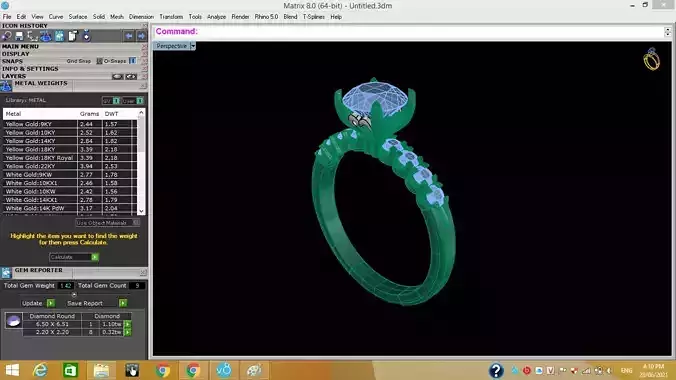Viewport: 676px width, 380px height.
Task: Expand the Layers section
Action: 14,76
